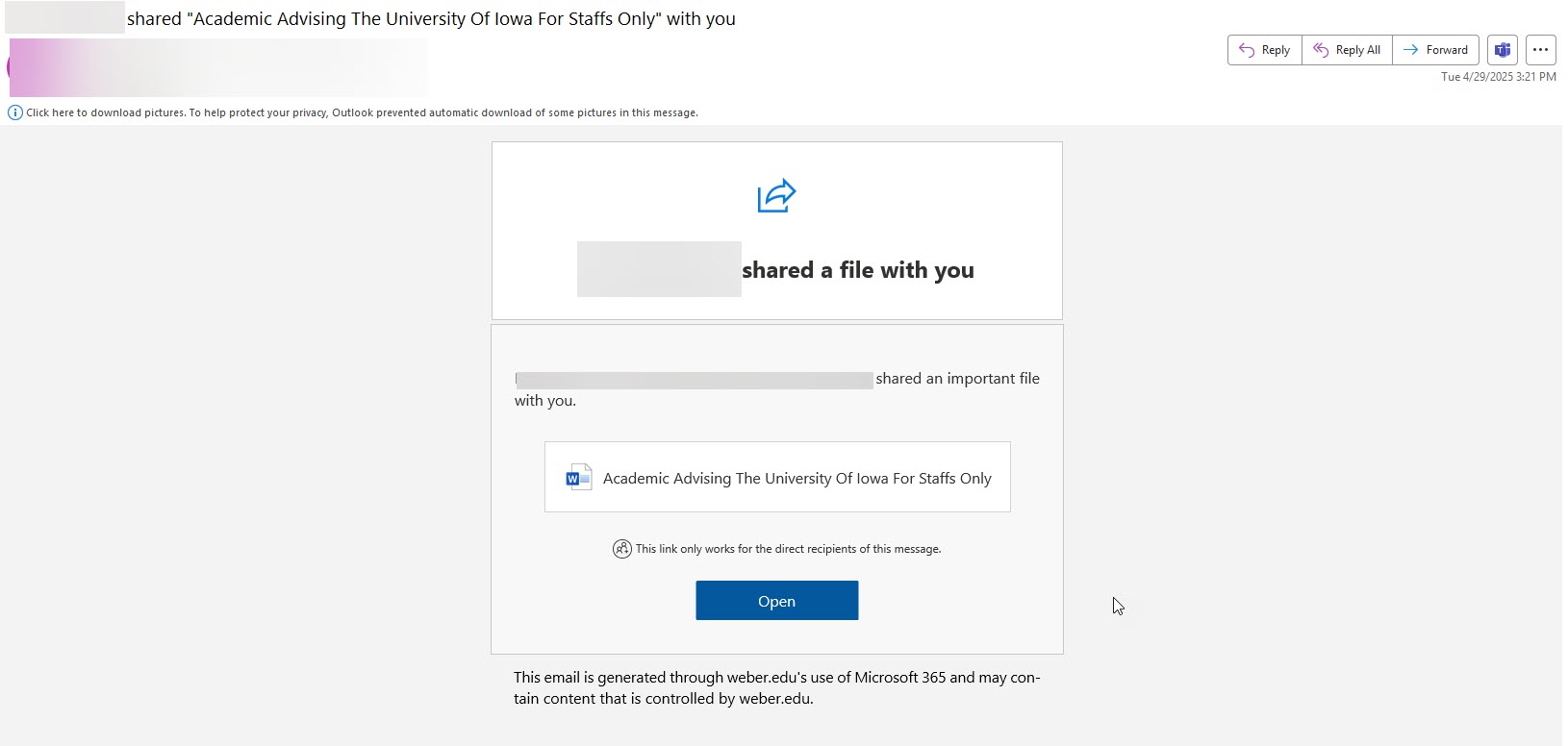Click the message date and time stamp
This screenshot has height=746, width=1568.
tap(1498, 77)
